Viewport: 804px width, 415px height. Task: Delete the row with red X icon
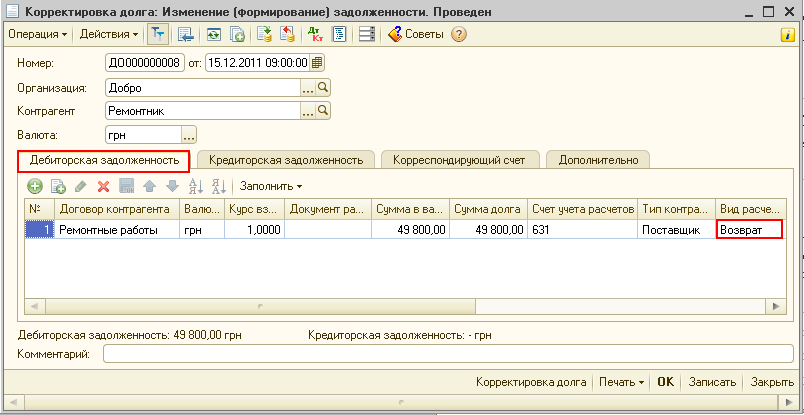[104, 186]
